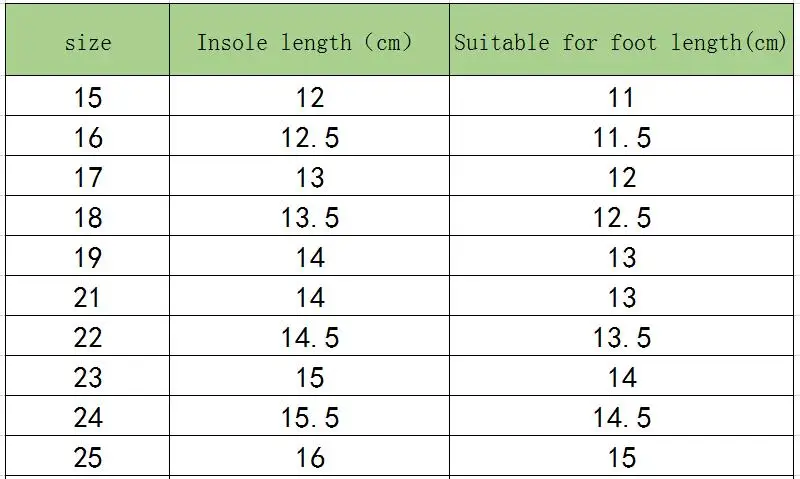Click insole length 12.5 for size 16

310,138
